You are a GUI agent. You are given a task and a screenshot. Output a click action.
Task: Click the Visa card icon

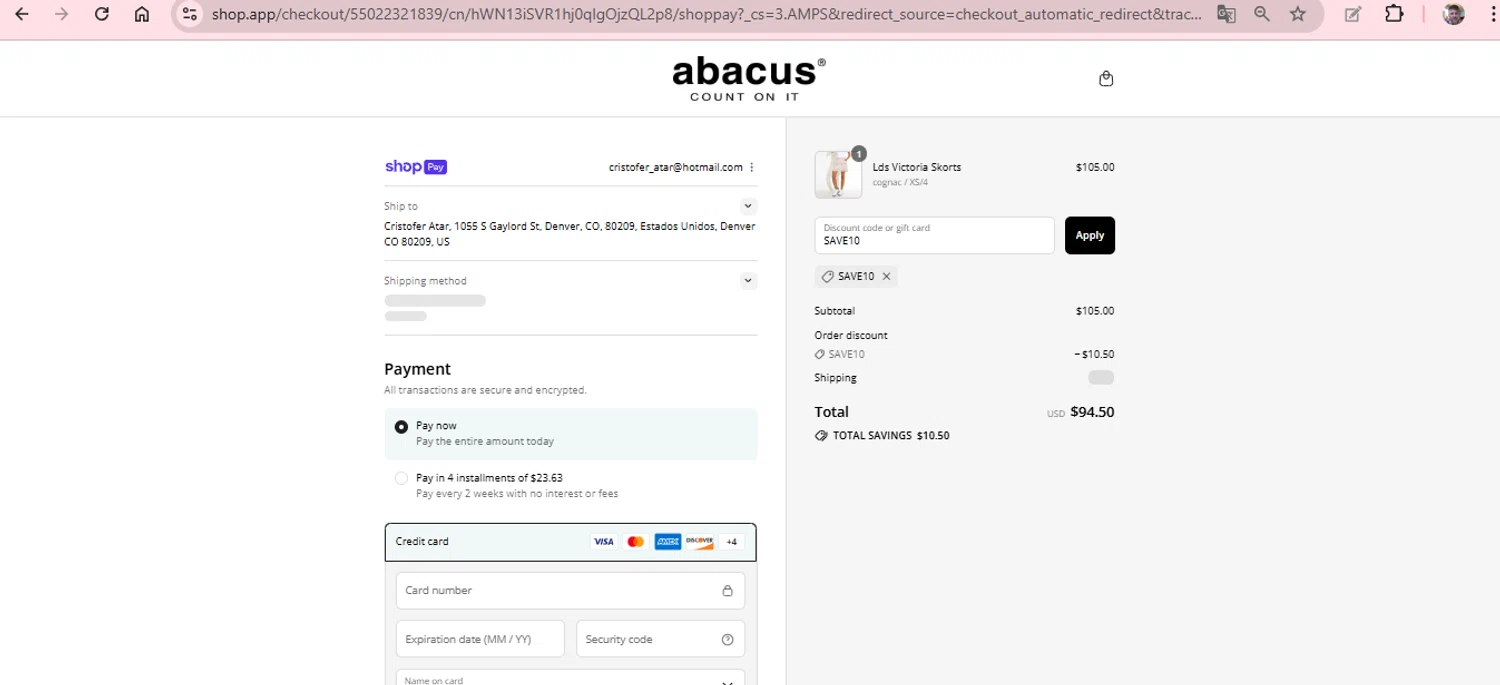(x=603, y=541)
